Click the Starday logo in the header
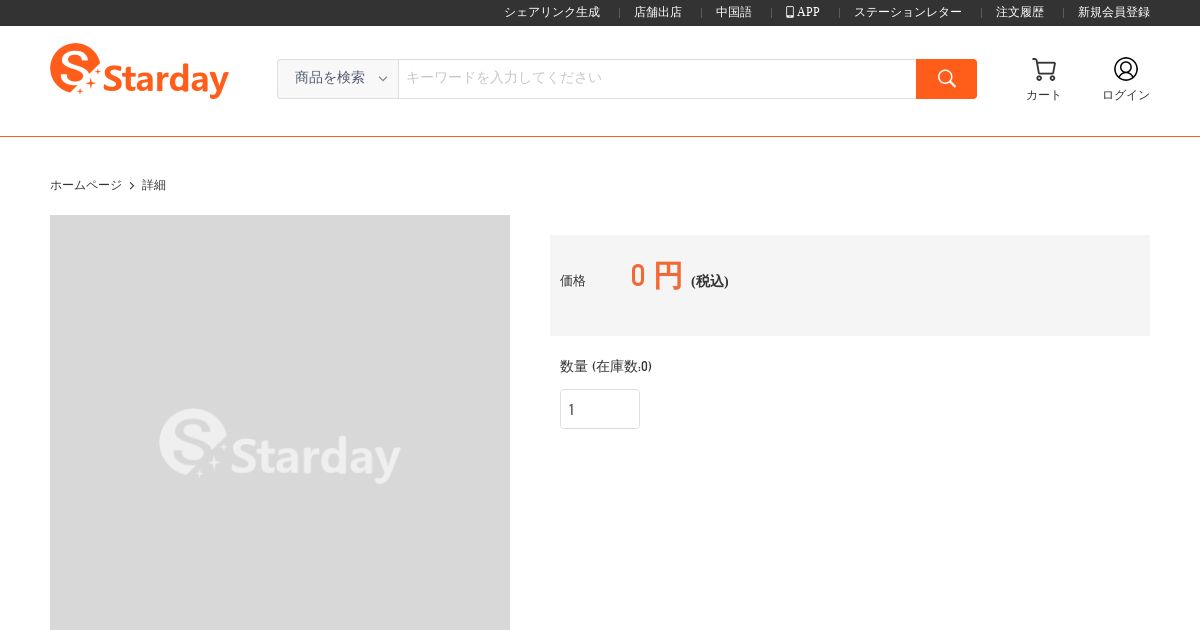The width and height of the screenshot is (1200, 630). pos(139,71)
